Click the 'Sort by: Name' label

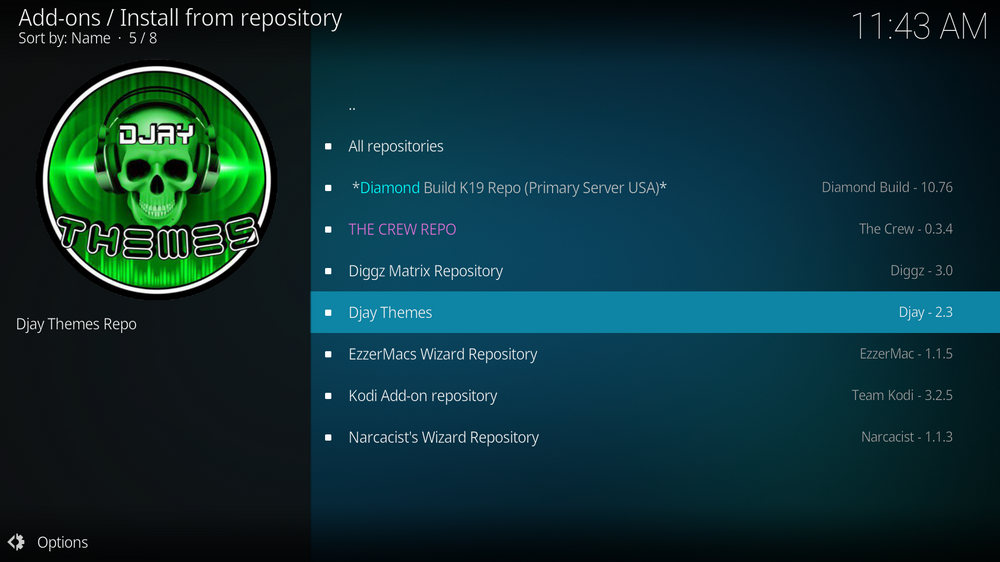pyautogui.click(x=64, y=38)
